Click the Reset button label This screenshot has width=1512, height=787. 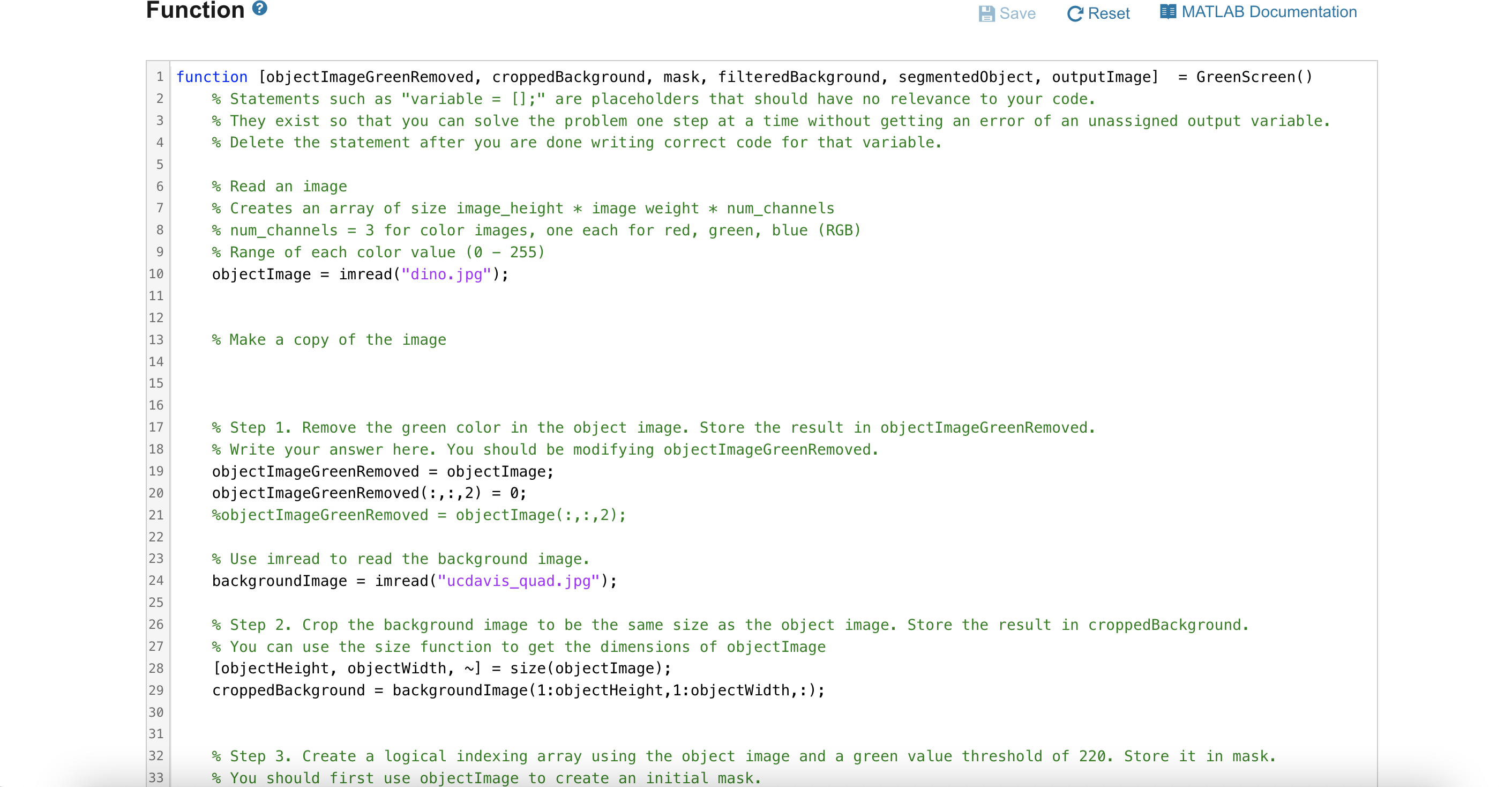[1110, 13]
